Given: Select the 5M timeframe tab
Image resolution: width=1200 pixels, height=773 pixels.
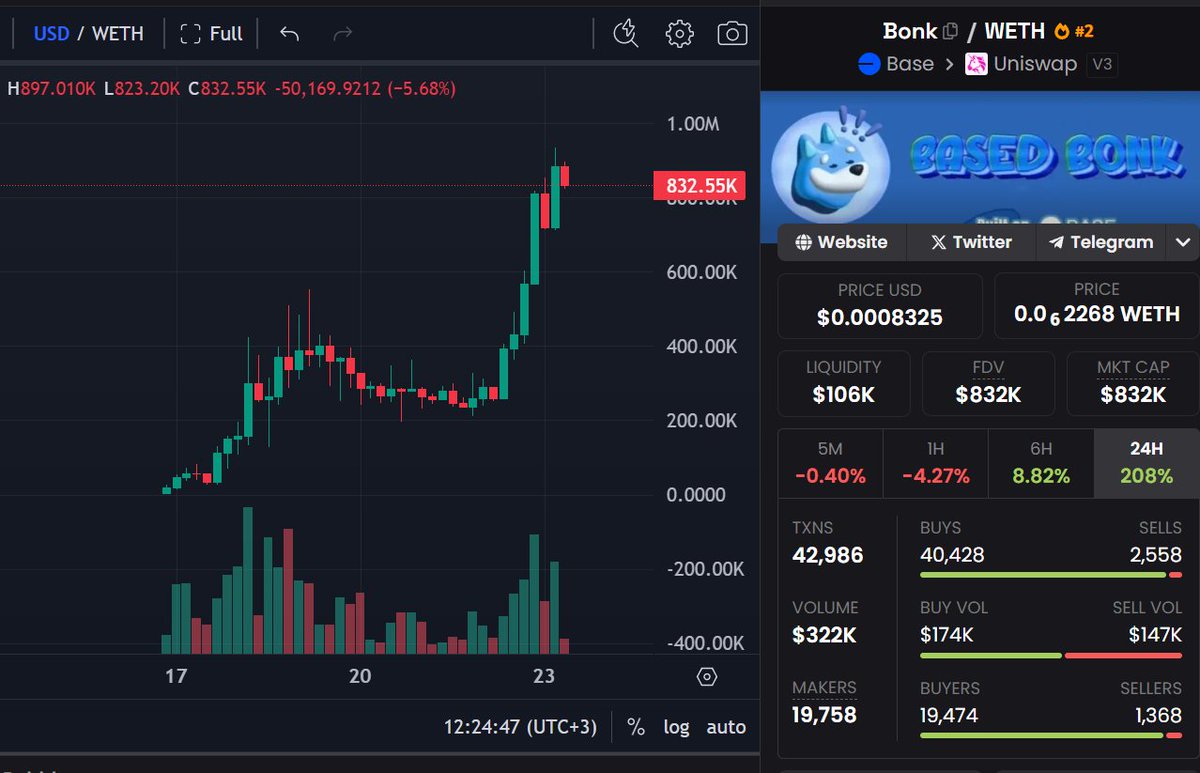Looking at the screenshot, I should click(x=830, y=464).
